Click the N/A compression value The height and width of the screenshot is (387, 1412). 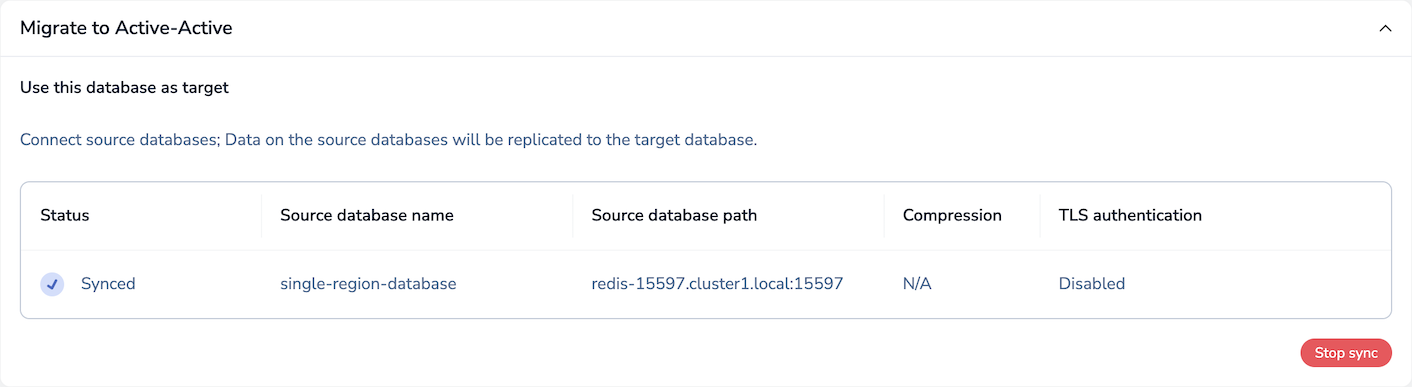(x=917, y=284)
